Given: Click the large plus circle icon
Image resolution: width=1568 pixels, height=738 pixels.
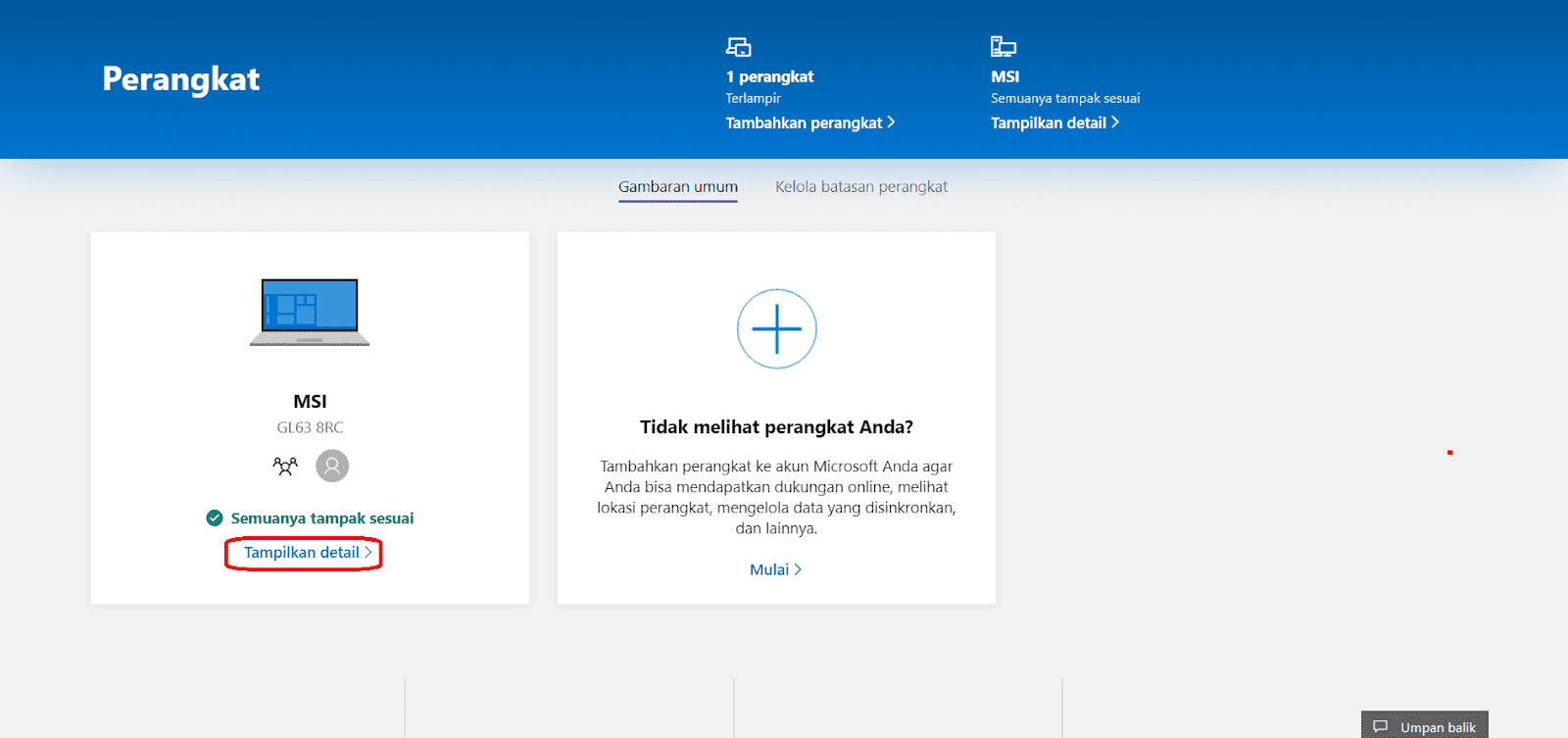Looking at the screenshot, I should coord(777,328).
